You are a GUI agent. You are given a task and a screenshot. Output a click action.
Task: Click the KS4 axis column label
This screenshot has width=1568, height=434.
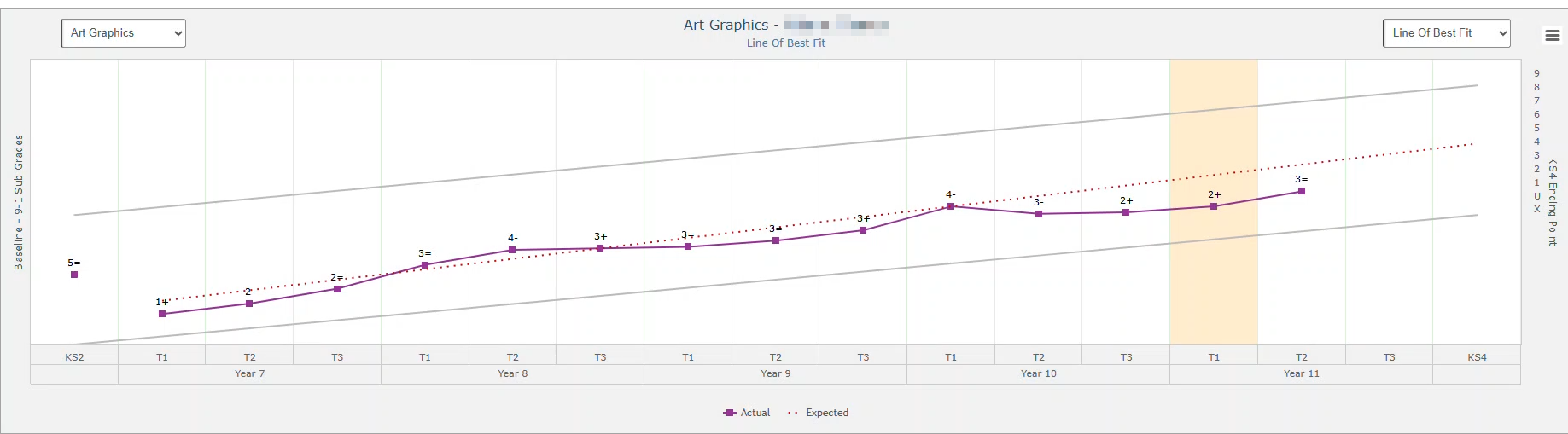tap(1477, 357)
